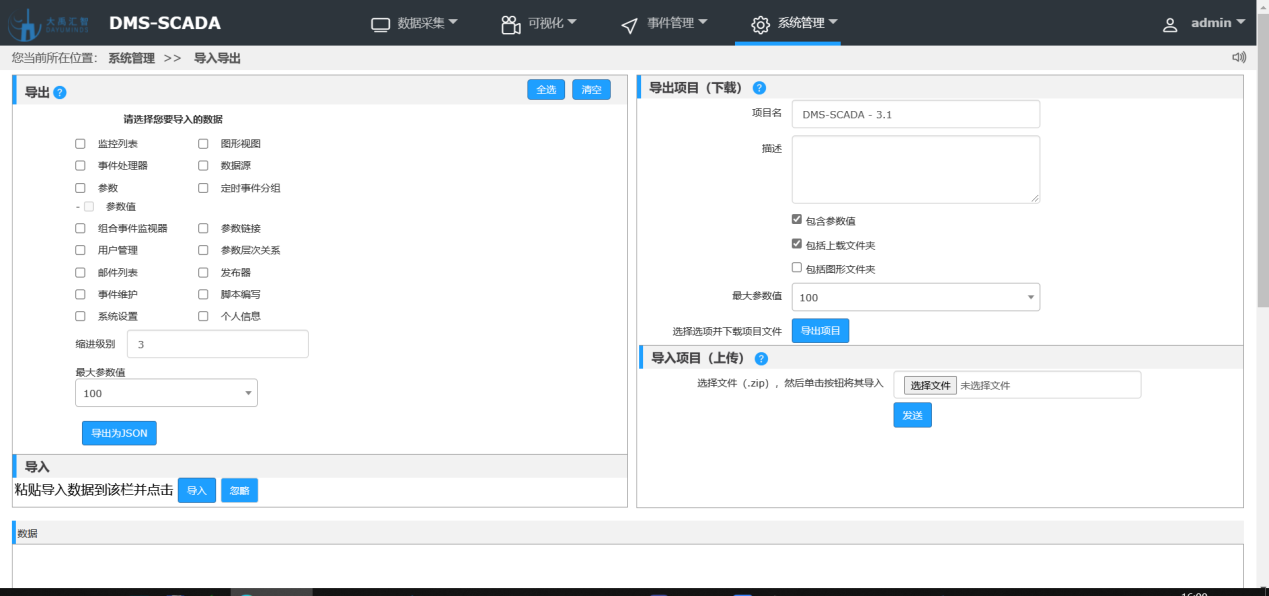
Task: Check the 监控列表 checkbox
Action: click(80, 144)
